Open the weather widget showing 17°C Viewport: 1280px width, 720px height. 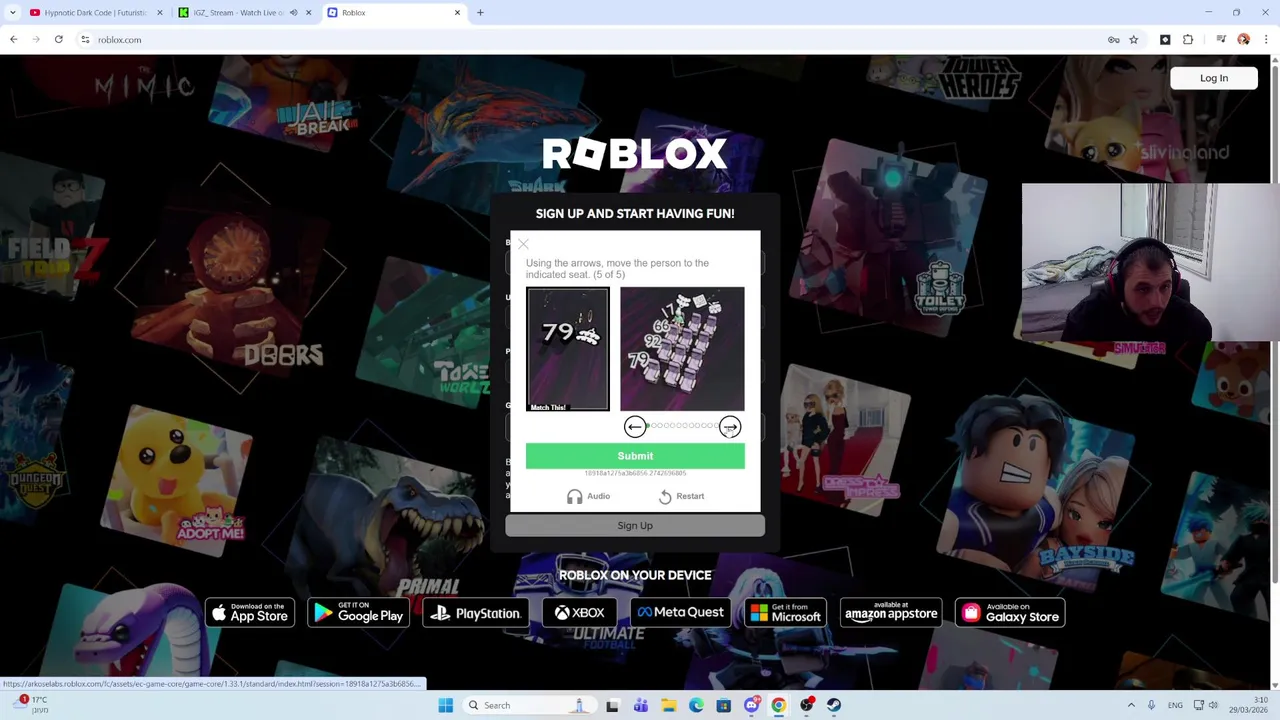pyautogui.click(x=30, y=705)
